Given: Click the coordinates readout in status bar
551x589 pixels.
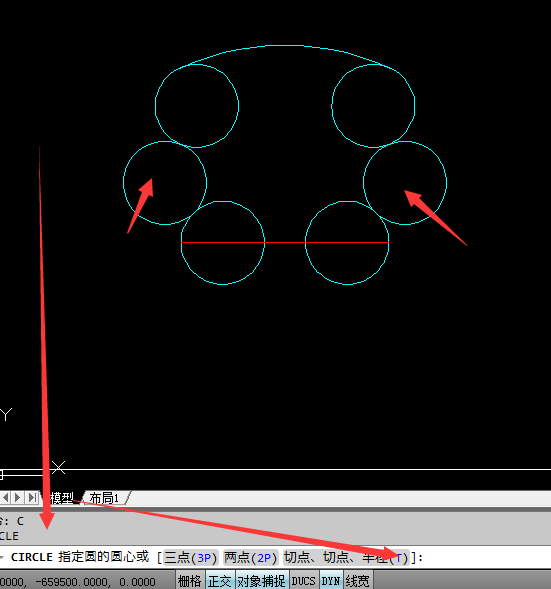Looking at the screenshot, I should coord(78,582).
